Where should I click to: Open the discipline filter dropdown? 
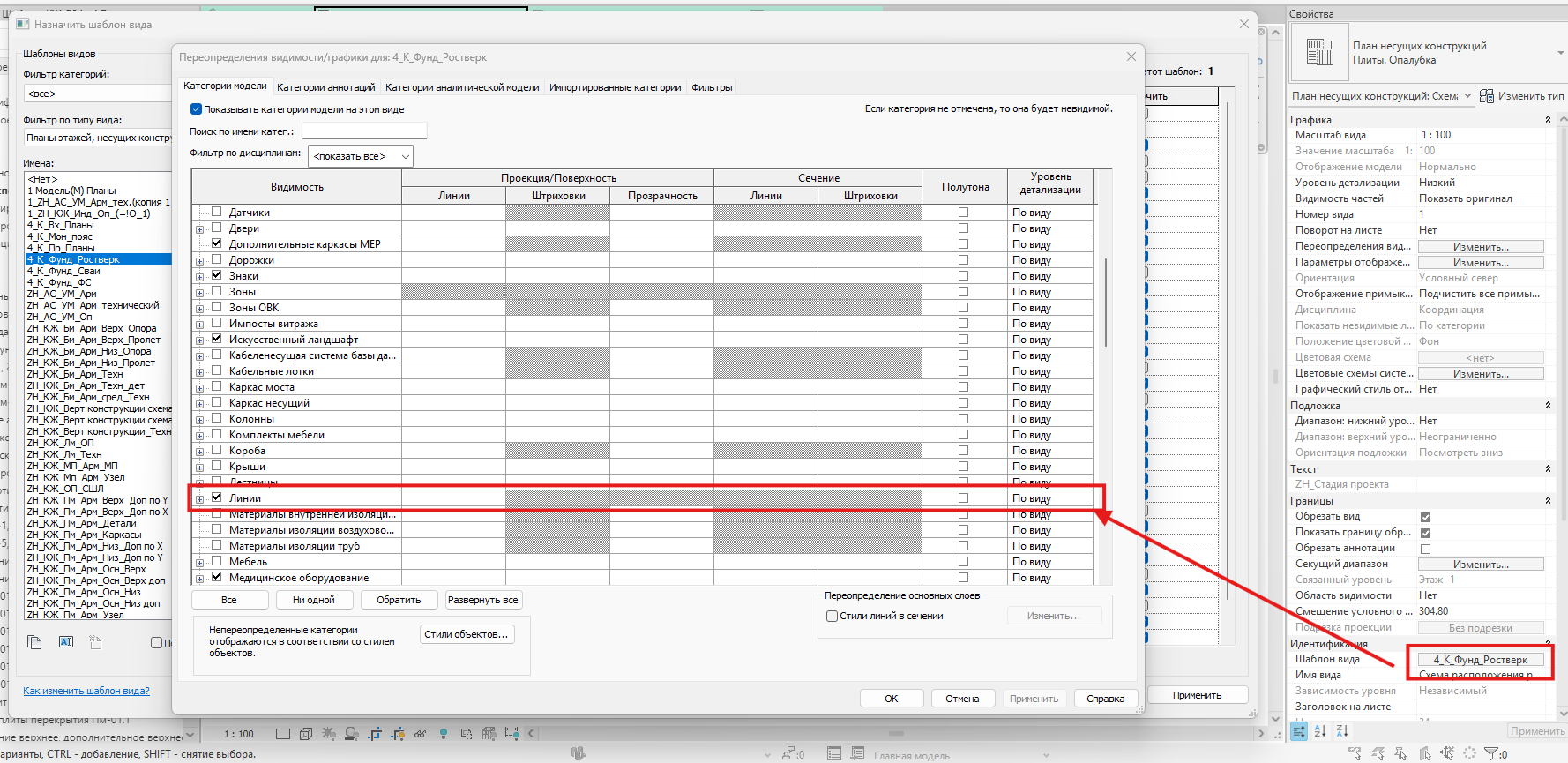click(x=360, y=156)
